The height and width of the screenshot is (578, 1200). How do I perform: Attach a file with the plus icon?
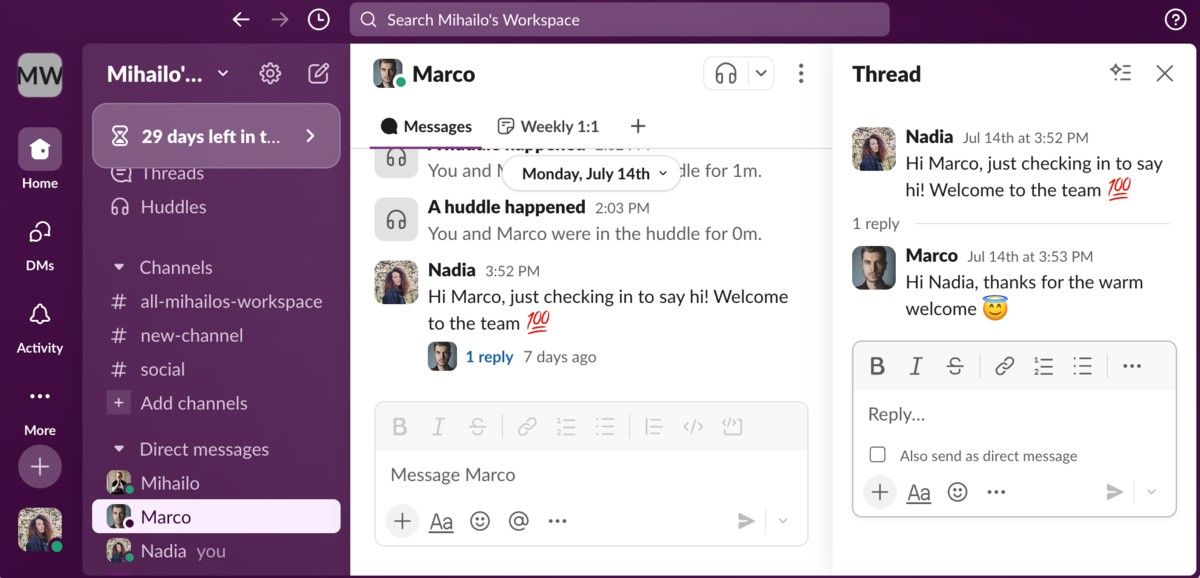click(x=402, y=521)
